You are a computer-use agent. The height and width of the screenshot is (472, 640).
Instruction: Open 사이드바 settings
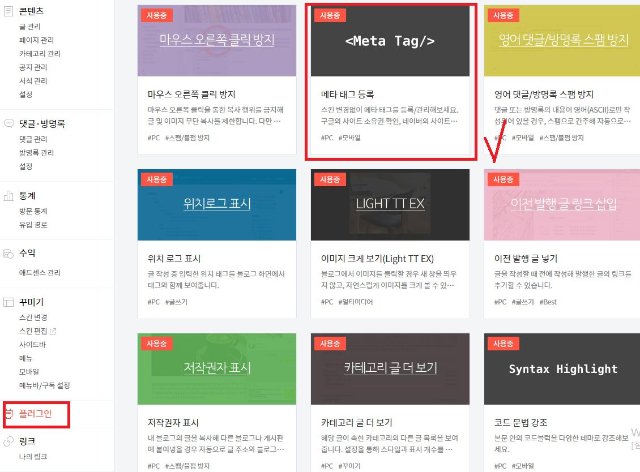pos(32,345)
